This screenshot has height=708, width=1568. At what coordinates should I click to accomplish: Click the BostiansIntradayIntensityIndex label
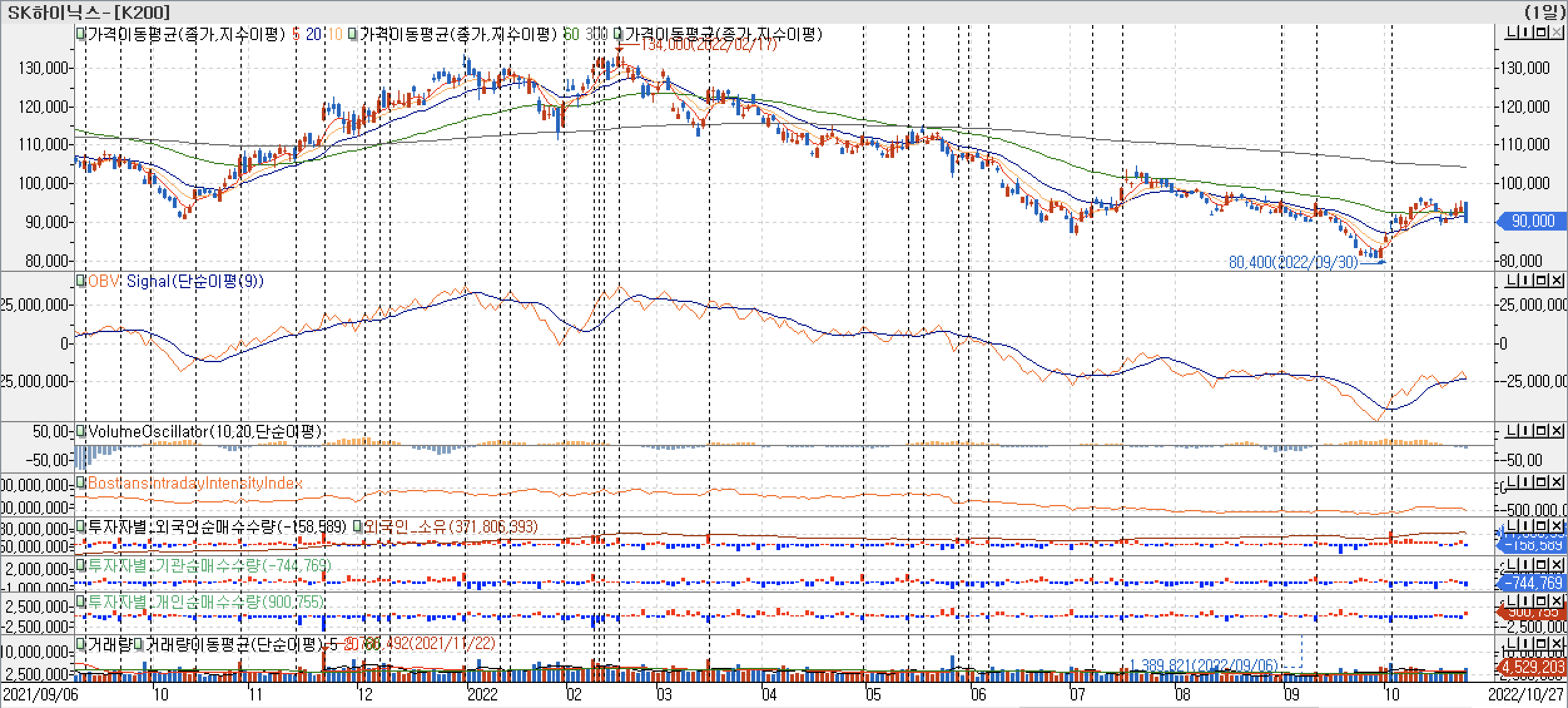tap(195, 483)
